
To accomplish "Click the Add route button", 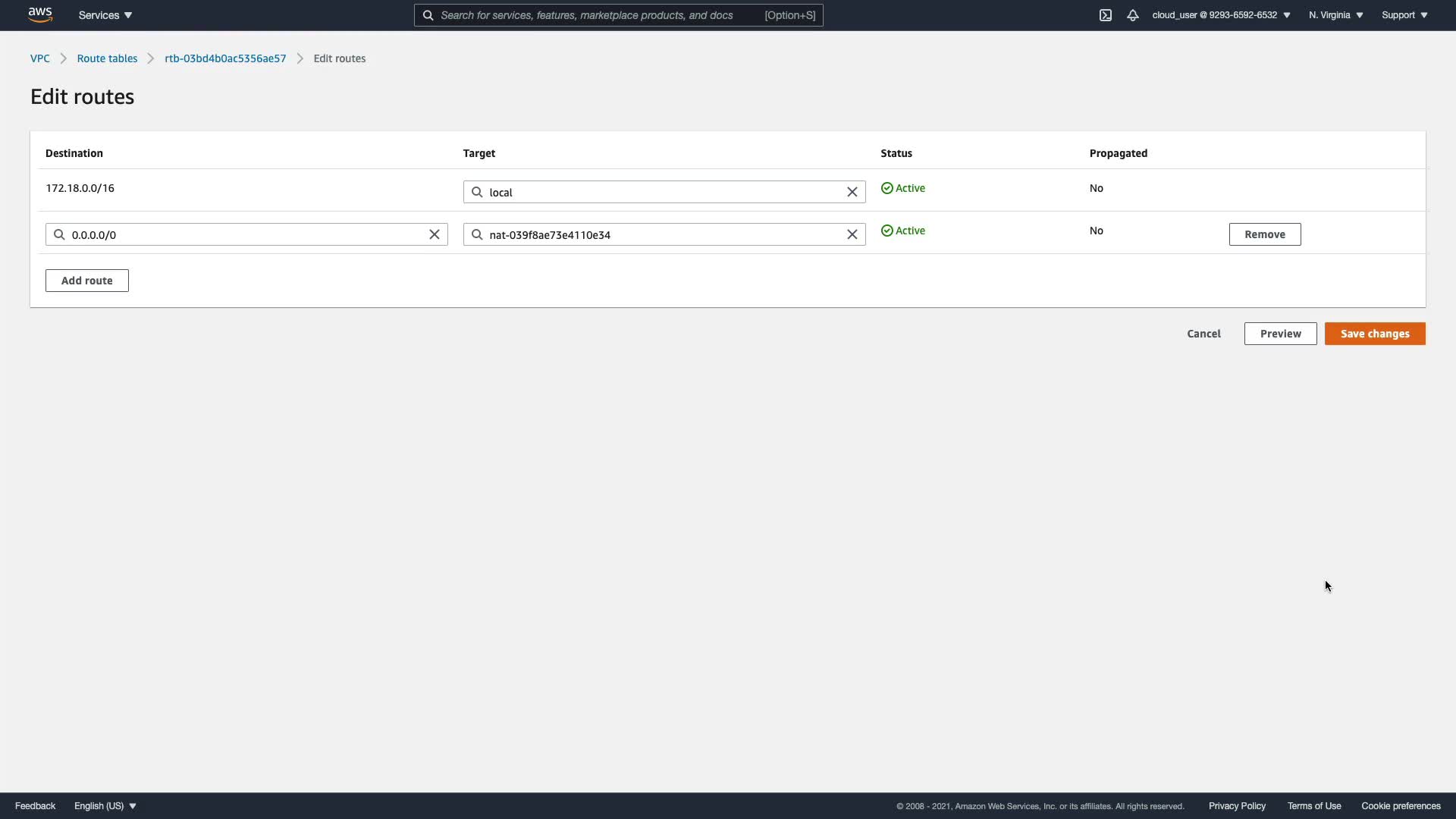I will pos(87,281).
